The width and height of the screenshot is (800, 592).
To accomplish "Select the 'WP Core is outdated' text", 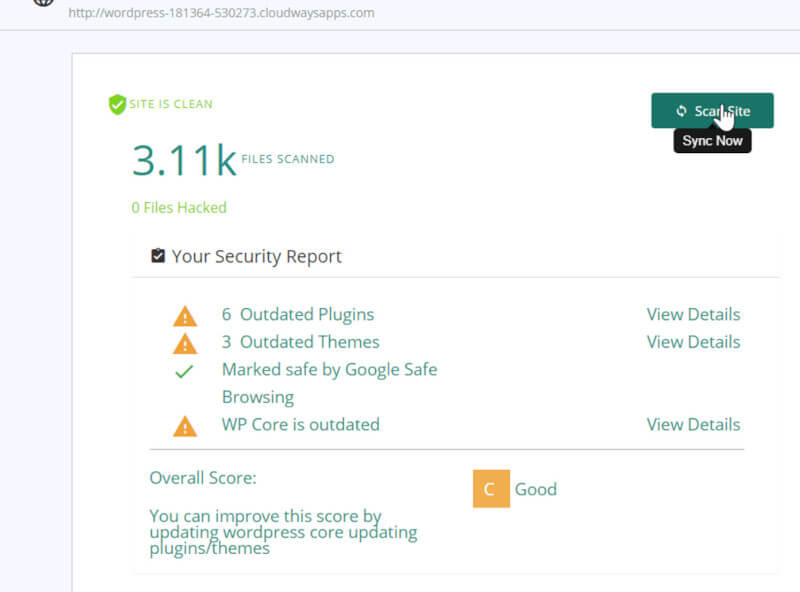I will (301, 425).
